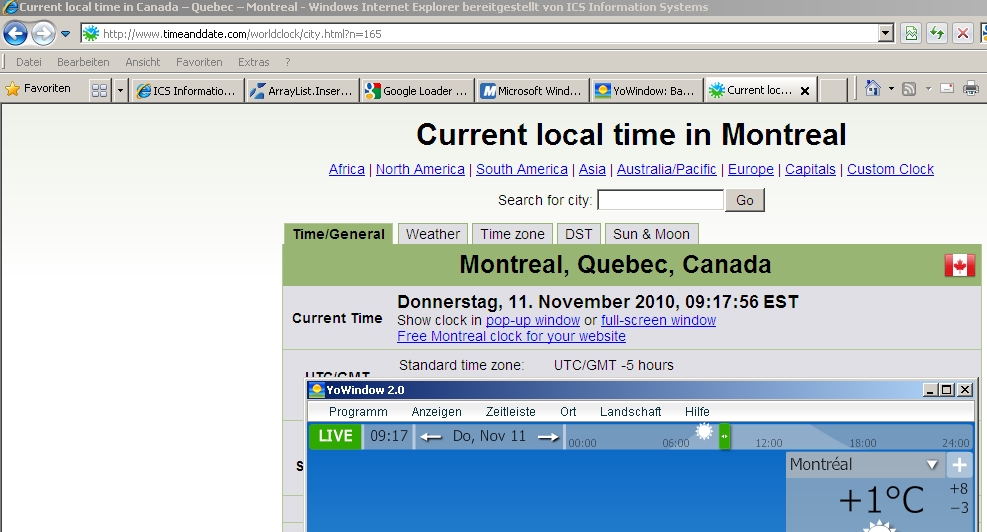Open YoWindow Zeitleiste menu
The width and height of the screenshot is (987, 532).
[x=510, y=412]
